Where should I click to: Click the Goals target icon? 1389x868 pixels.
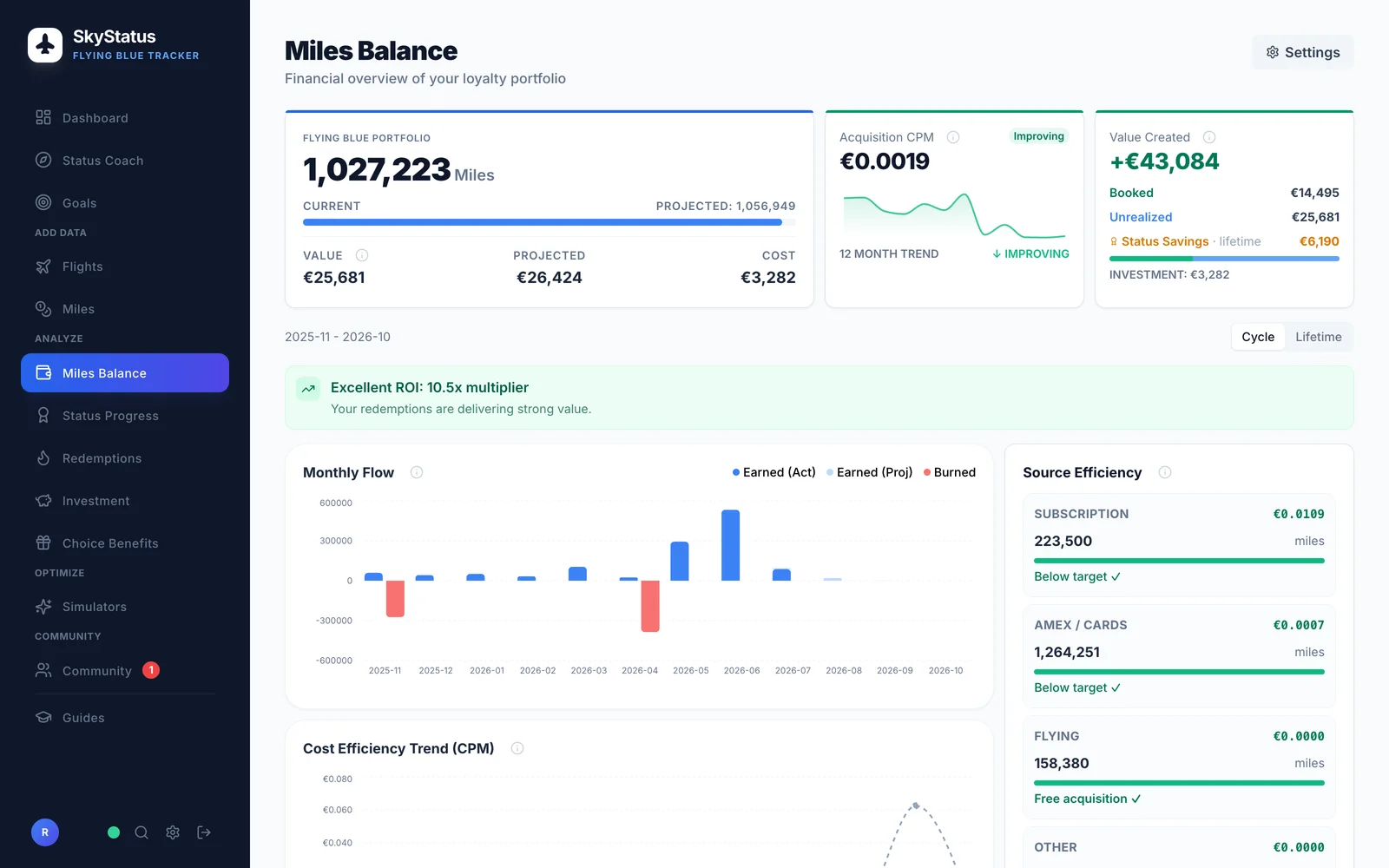[x=43, y=202]
